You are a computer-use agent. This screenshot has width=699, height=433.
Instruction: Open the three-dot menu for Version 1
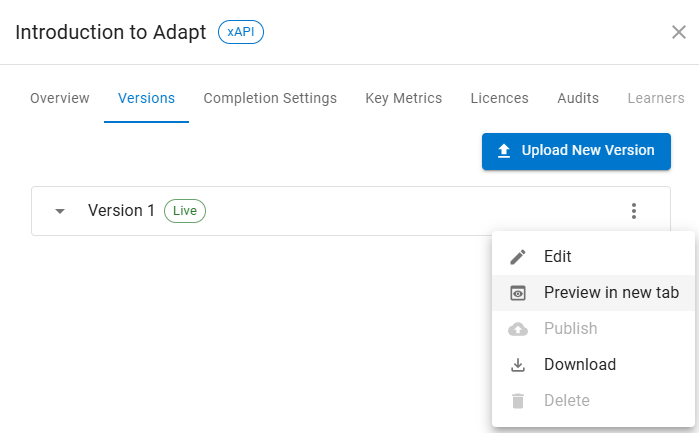pyautogui.click(x=633, y=211)
